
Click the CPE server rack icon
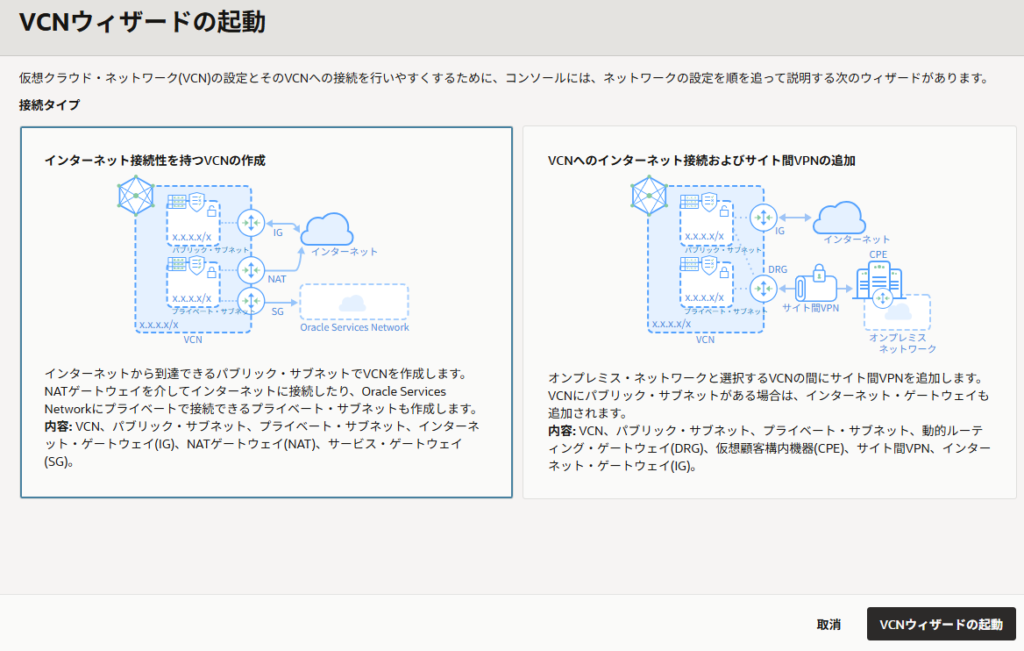tap(878, 285)
